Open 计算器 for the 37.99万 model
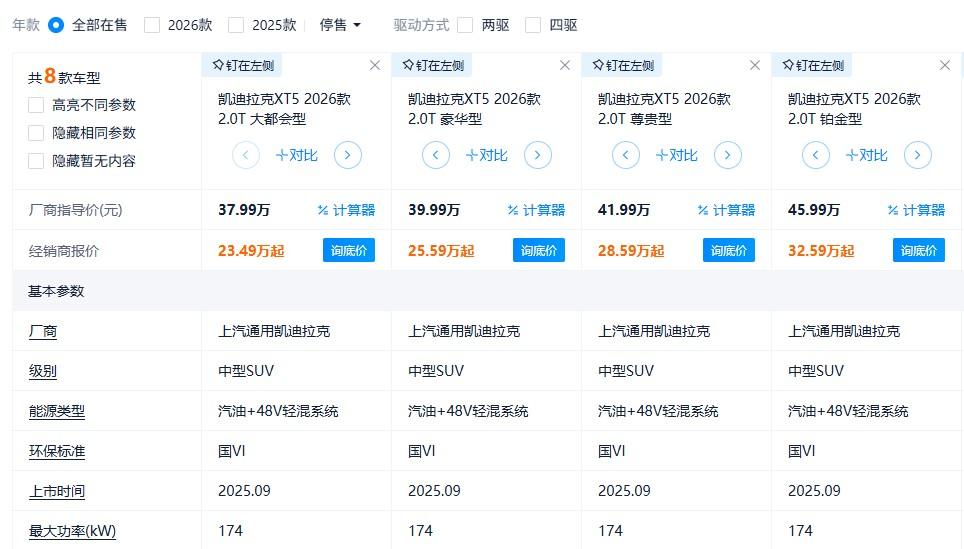Screen dimensions: 964x549 click(x=346, y=210)
